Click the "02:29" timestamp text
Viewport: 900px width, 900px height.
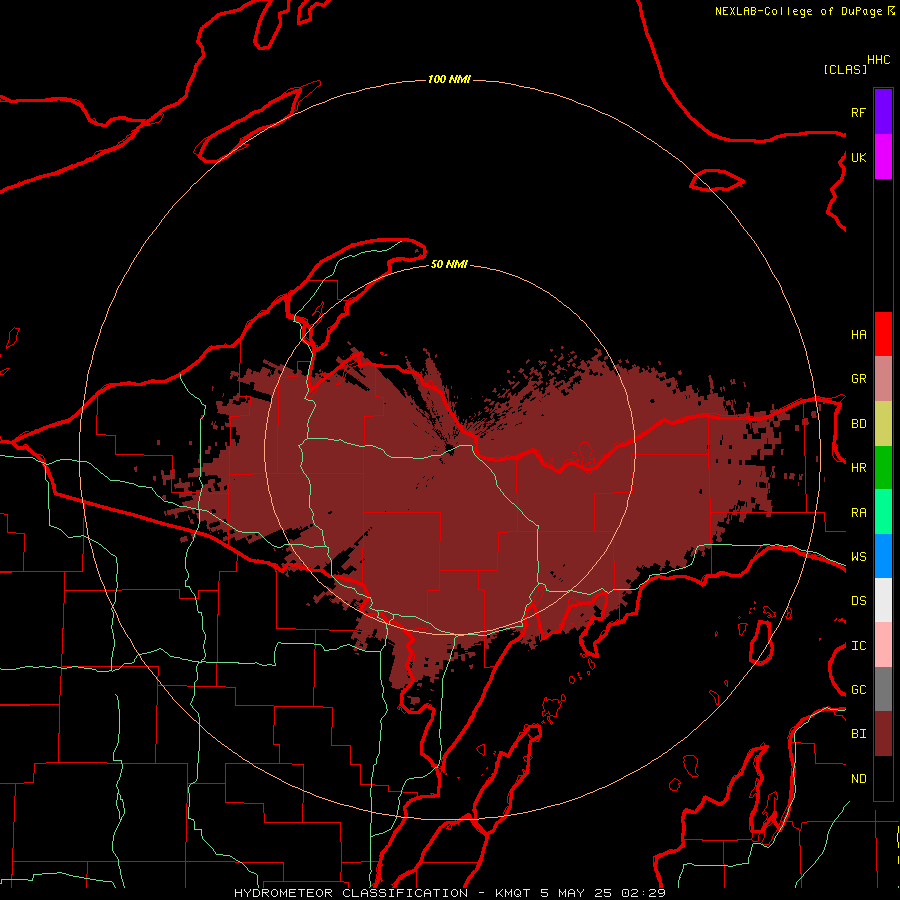coord(643,893)
